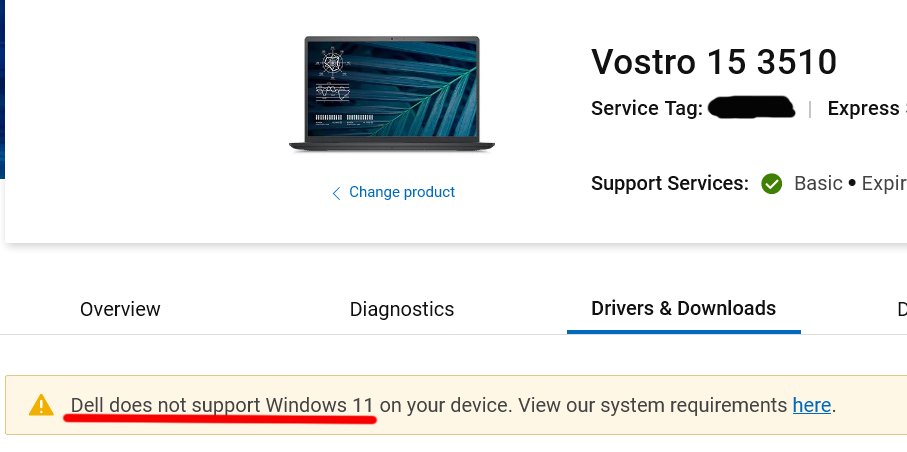Click the yellow warning triangle icon
Viewport: 907px width, 452px height.
point(41,405)
